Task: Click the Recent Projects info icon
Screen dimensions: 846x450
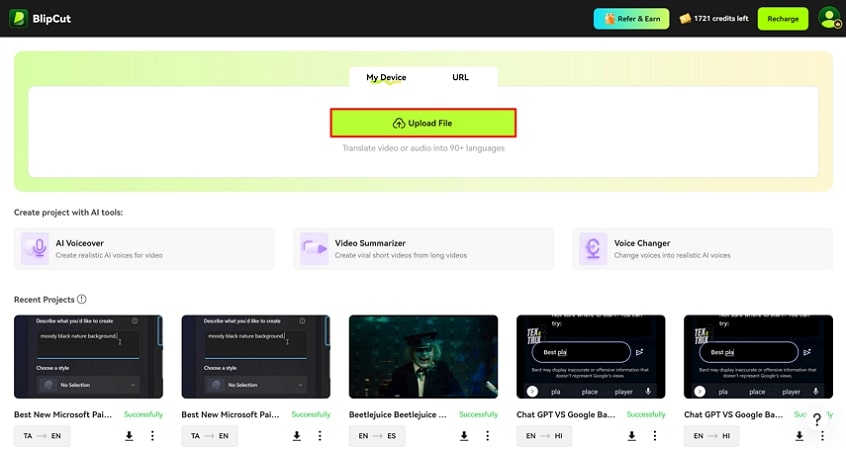Action: (82, 299)
